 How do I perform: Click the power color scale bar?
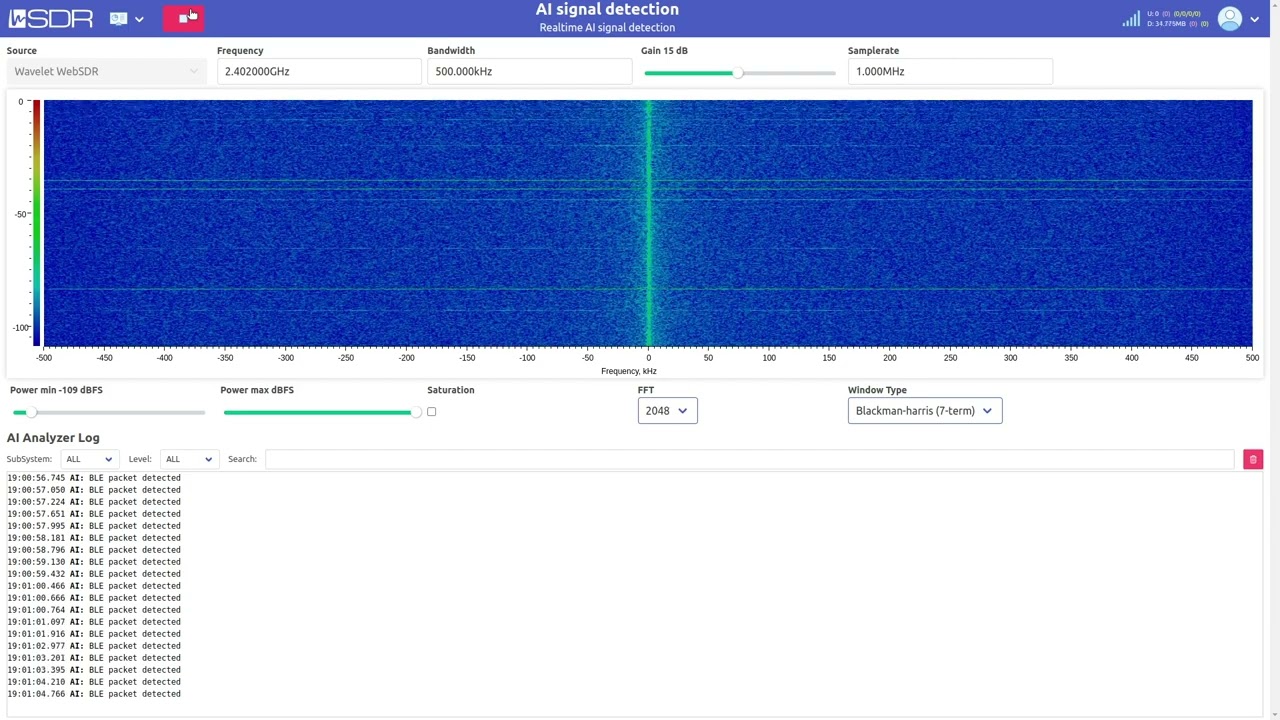pyautogui.click(x=36, y=222)
